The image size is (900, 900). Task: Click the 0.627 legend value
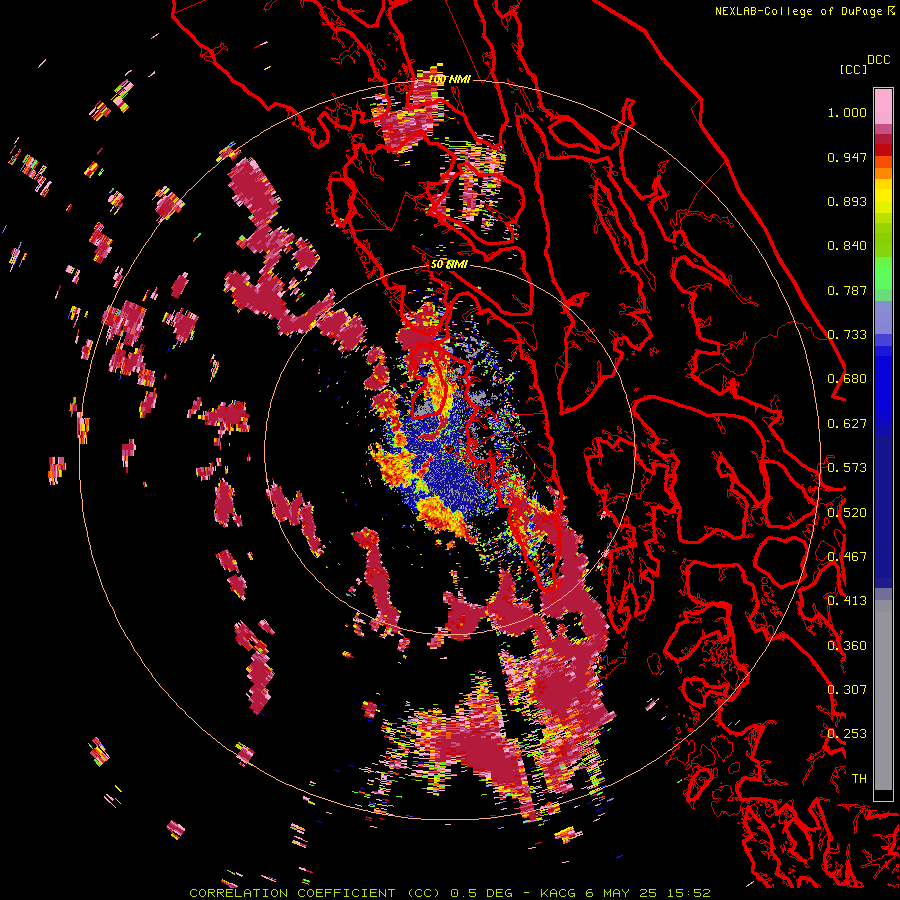tap(847, 424)
